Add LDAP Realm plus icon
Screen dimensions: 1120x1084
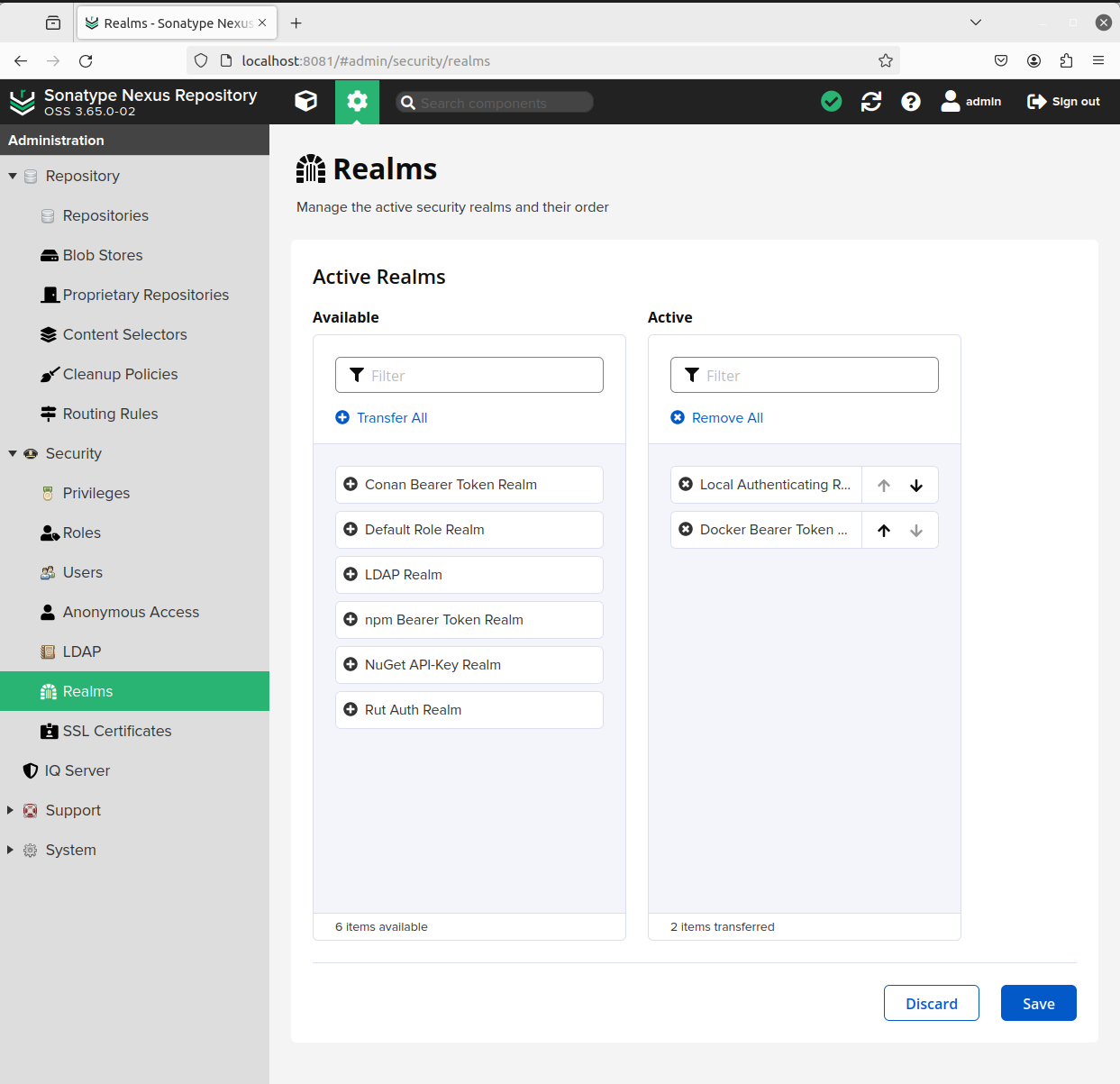(x=351, y=575)
